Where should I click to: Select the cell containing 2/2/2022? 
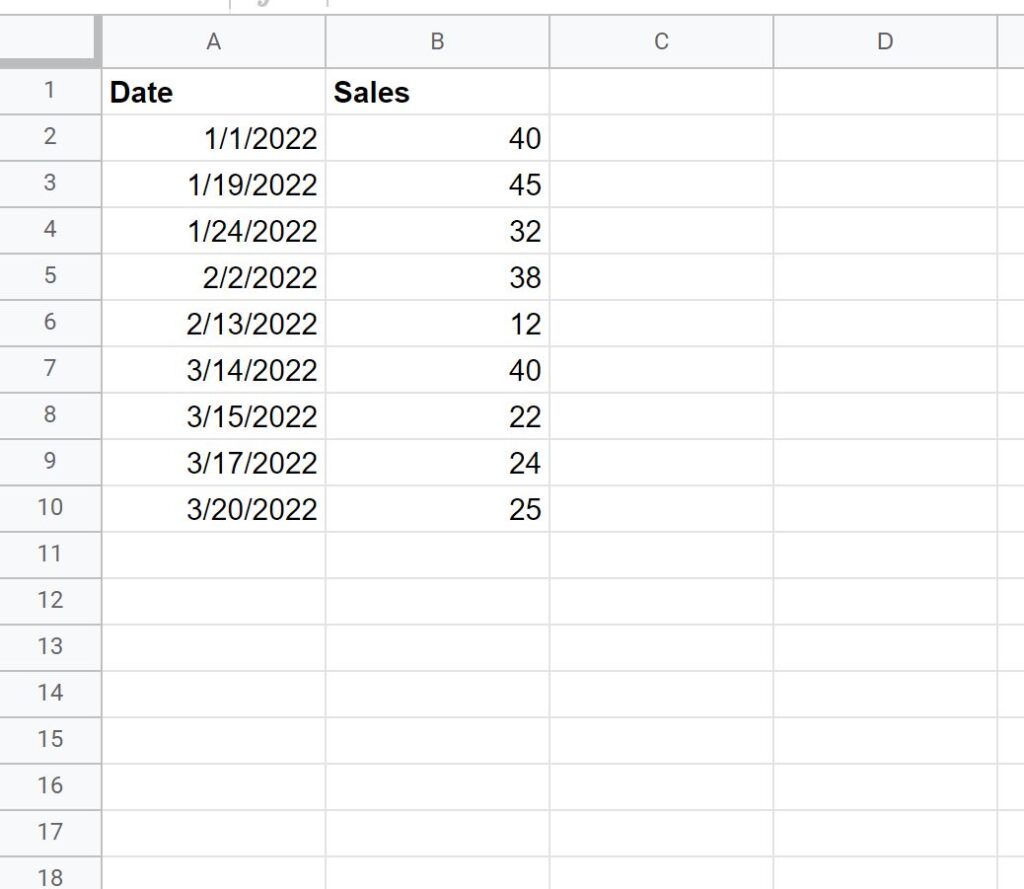pyautogui.click(x=213, y=277)
